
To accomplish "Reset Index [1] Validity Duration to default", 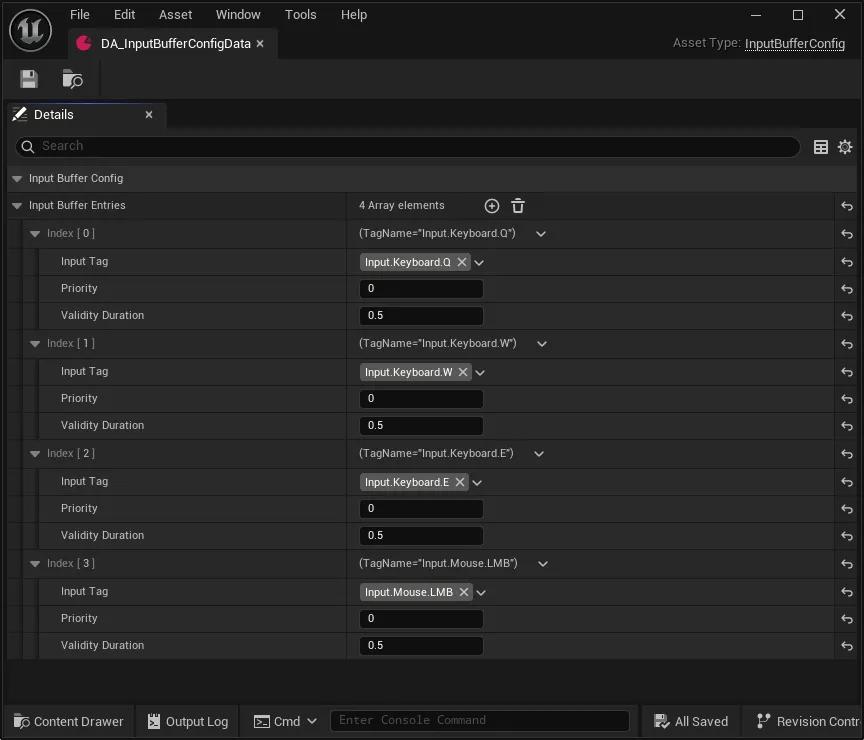I will click(x=847, y=426).
